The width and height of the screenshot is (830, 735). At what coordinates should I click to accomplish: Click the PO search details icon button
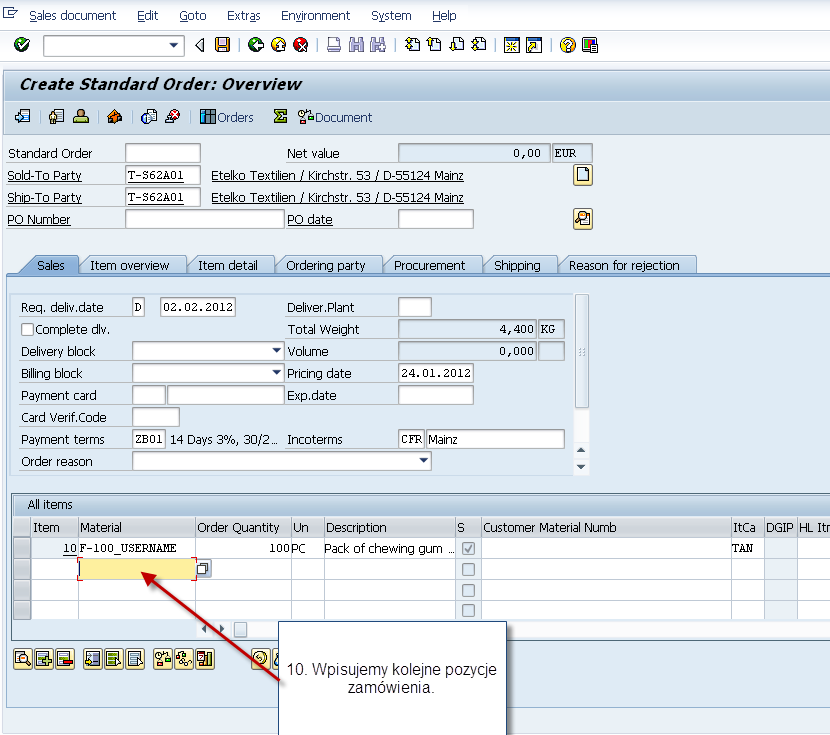pos(583,219)
